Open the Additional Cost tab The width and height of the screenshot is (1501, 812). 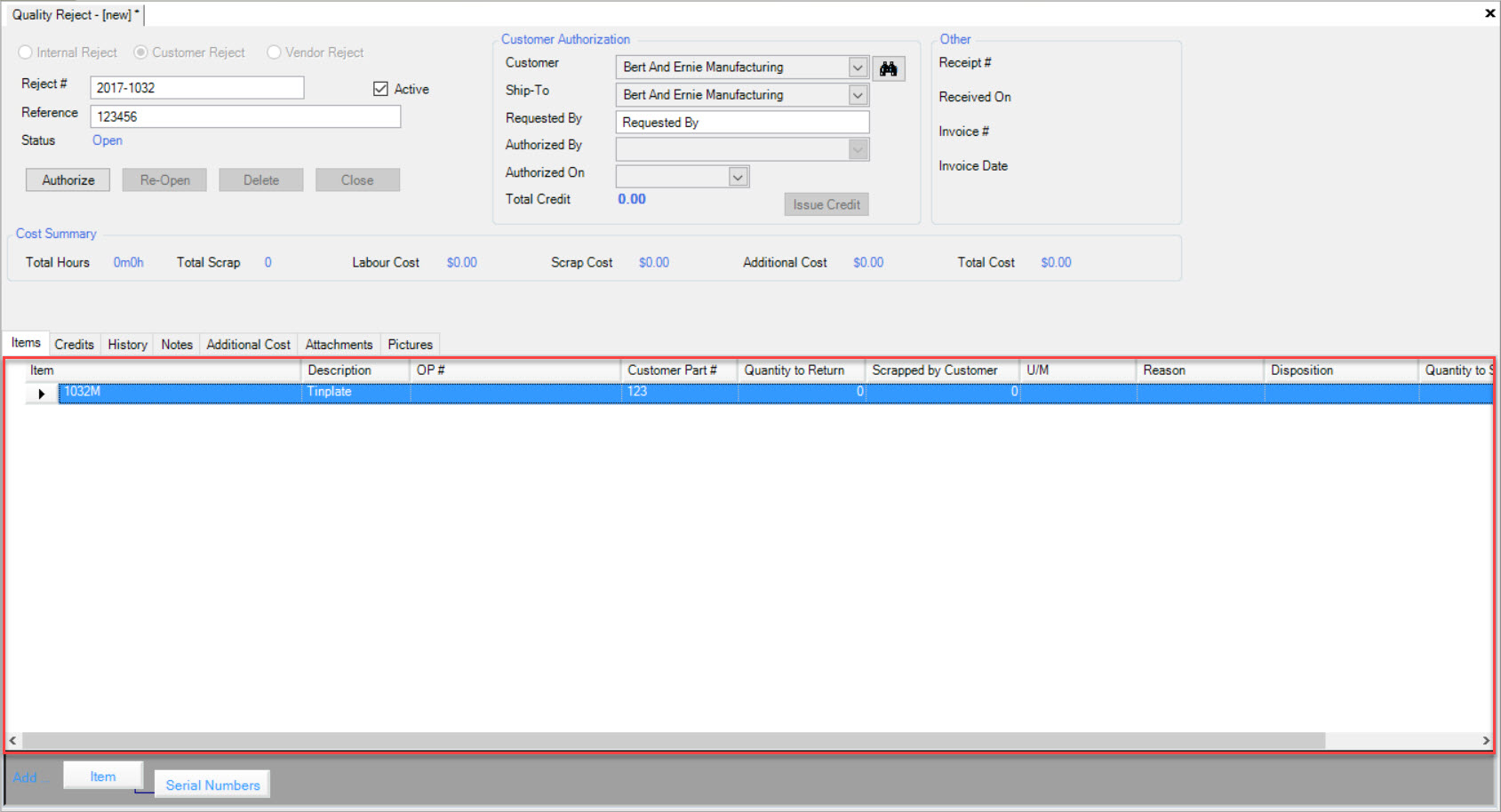(248, 345)
